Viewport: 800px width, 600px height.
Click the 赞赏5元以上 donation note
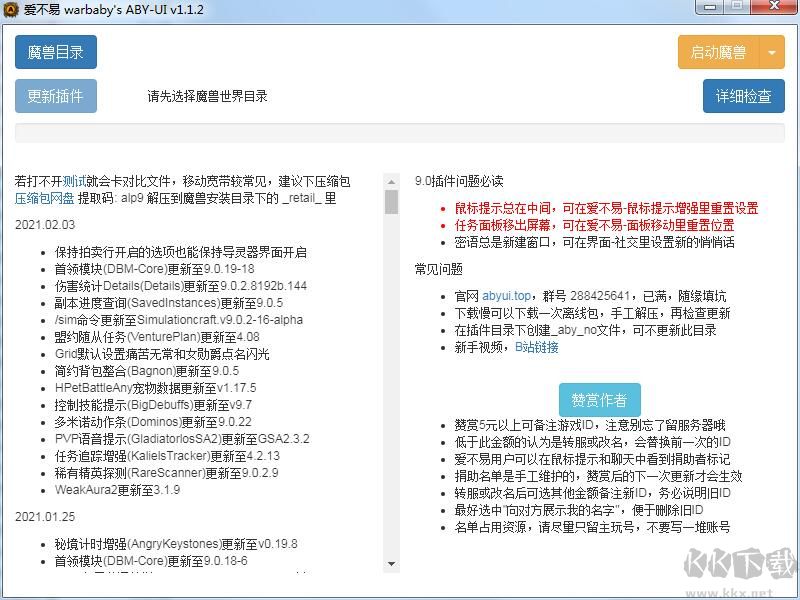pos(590,425)
